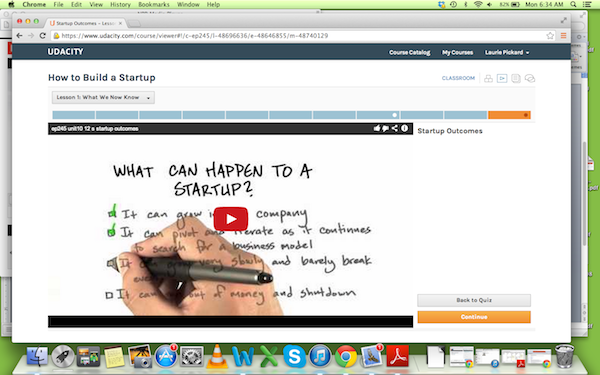Open the Bookmarks menu

(154, 5)
